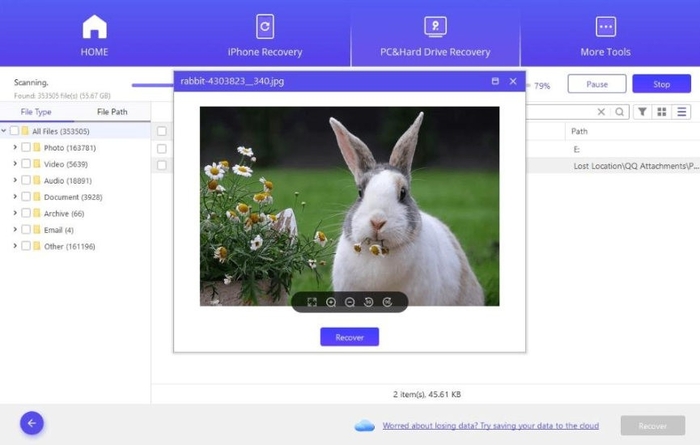Zoom in on the rabbit preview image
Image resolution: width=700 pixels, height=445 pixels.
coord(331,302)
